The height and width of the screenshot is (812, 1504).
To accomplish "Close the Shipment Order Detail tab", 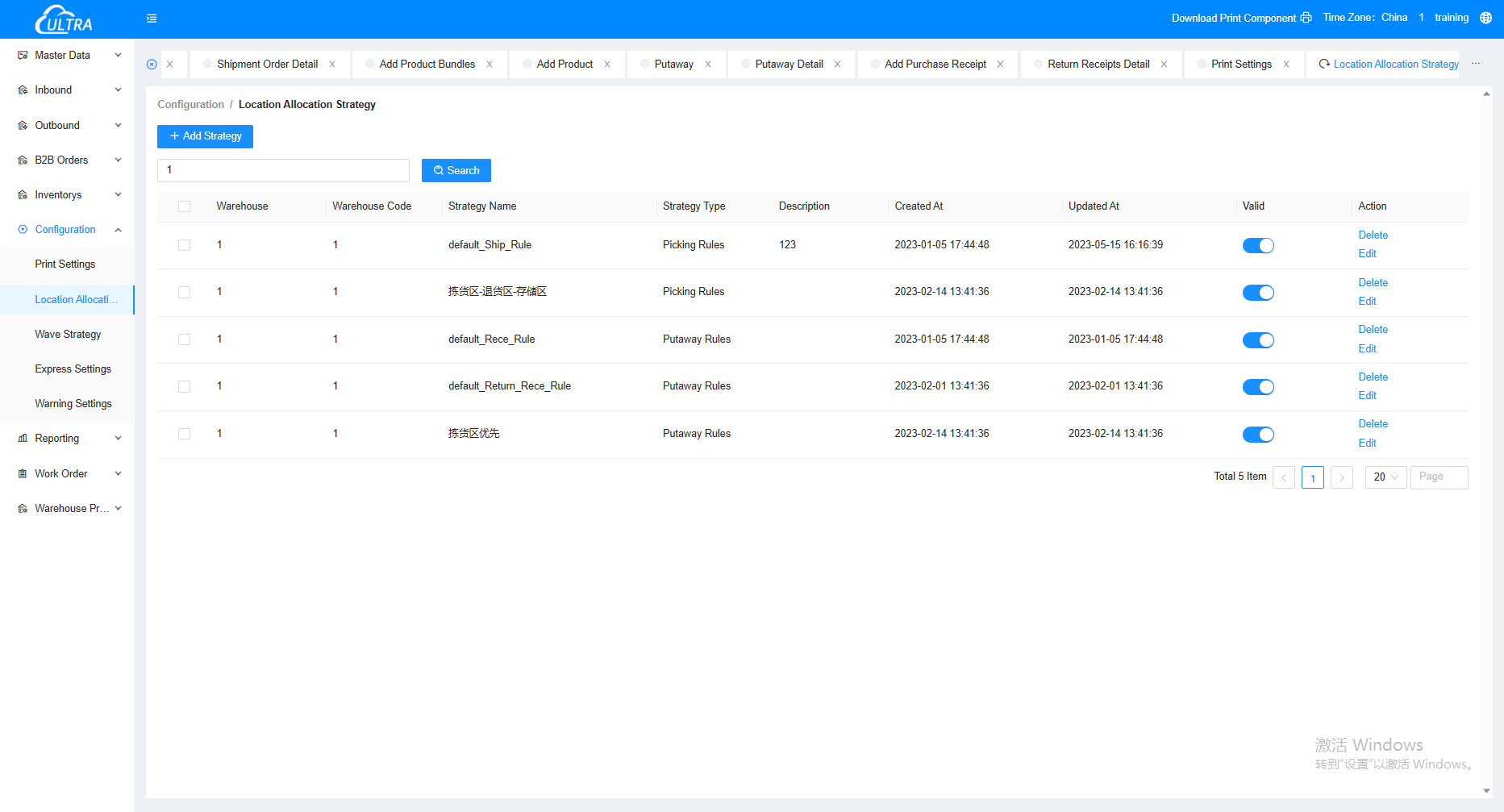I will [332, 65].
